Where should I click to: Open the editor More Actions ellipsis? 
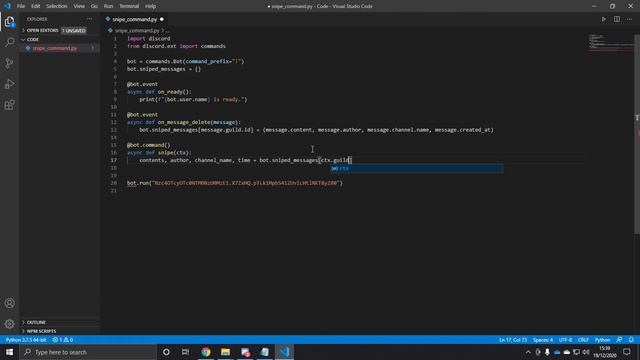tap(629, 19)
